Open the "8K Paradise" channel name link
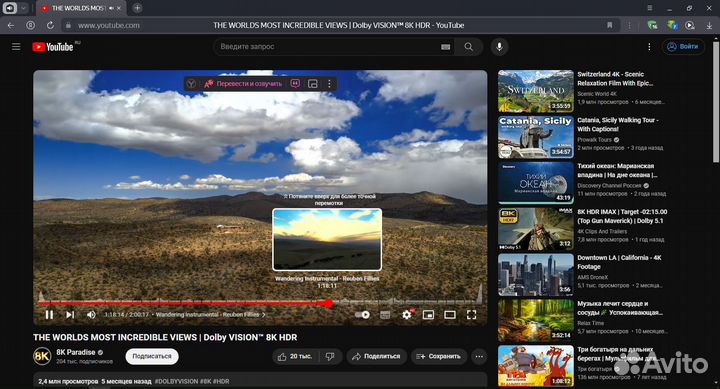 (76, 352)
